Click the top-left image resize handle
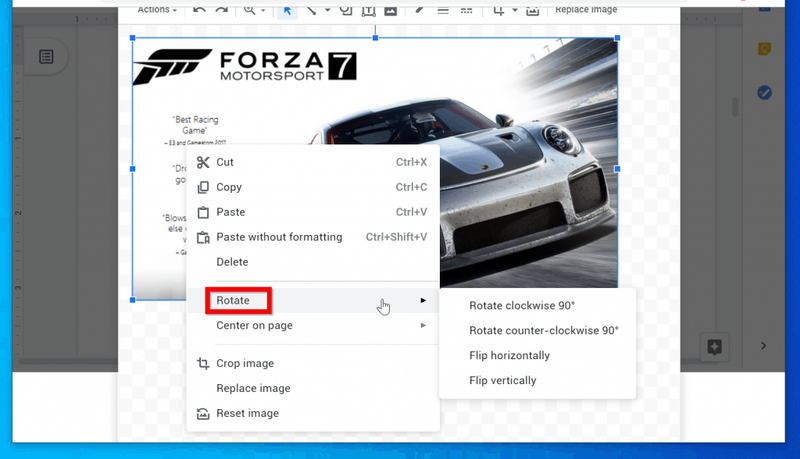This screenshot has height=459, width=800. click(x=133, y=38)
